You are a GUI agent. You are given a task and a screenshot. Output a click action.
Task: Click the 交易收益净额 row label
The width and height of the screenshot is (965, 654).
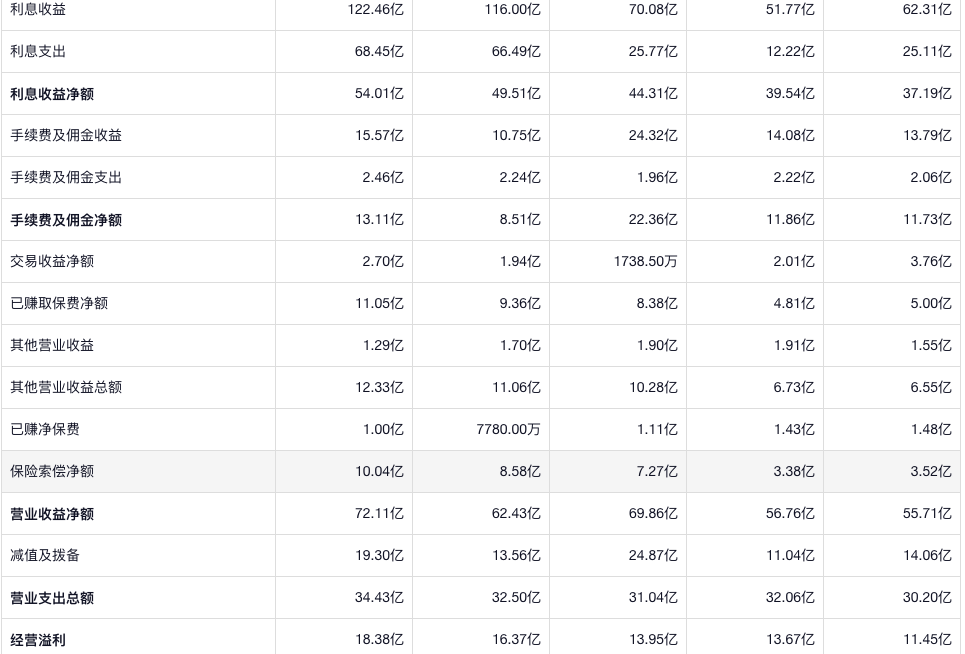[x=52, y=261]
